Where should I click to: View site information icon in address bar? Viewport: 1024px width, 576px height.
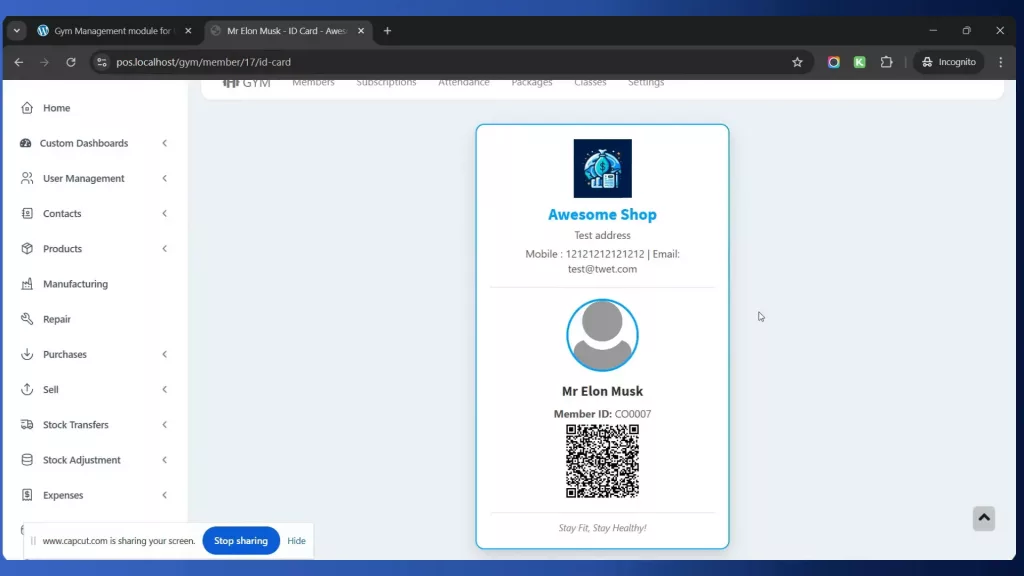tap(101, 62)
